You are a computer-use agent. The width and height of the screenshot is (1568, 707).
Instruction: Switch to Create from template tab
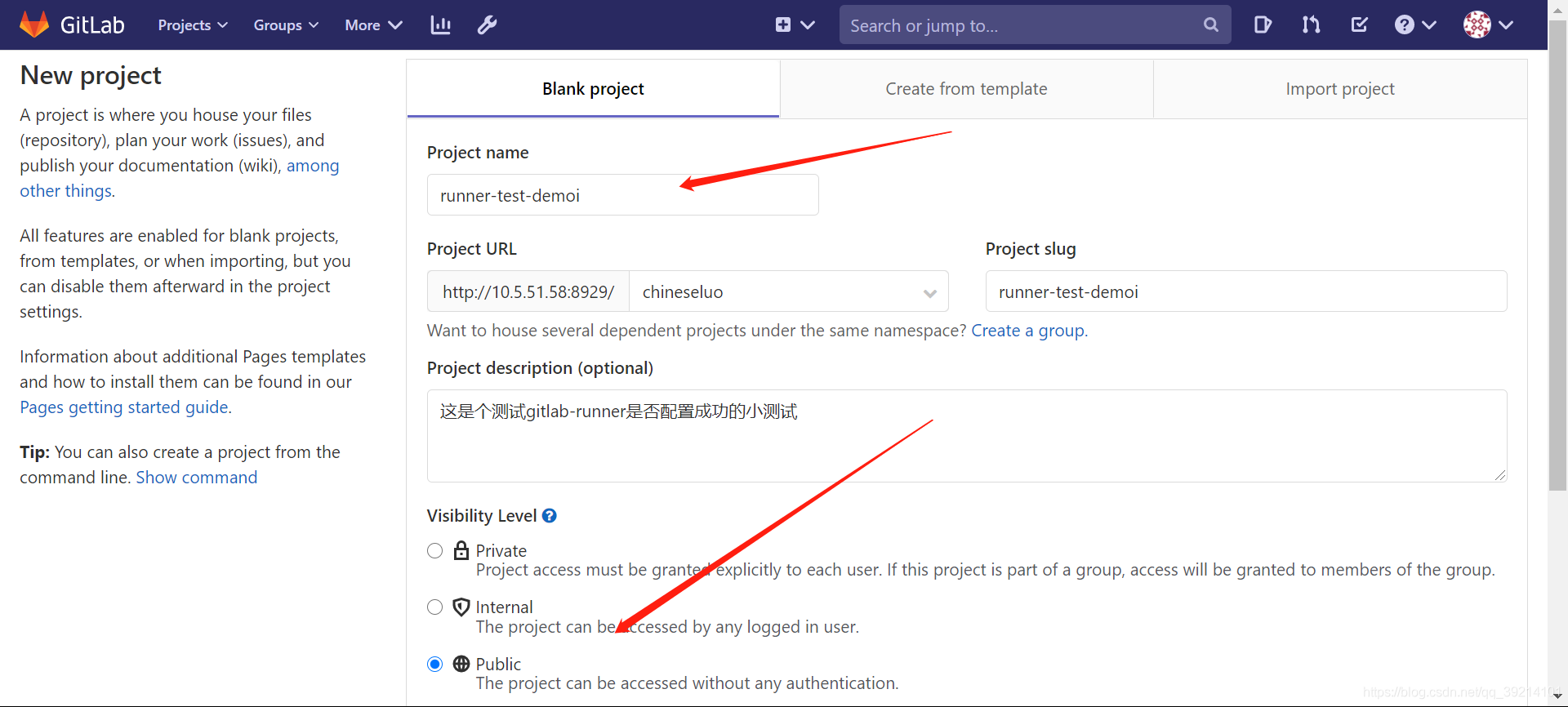pyautogui.click(x=966, y=88)
